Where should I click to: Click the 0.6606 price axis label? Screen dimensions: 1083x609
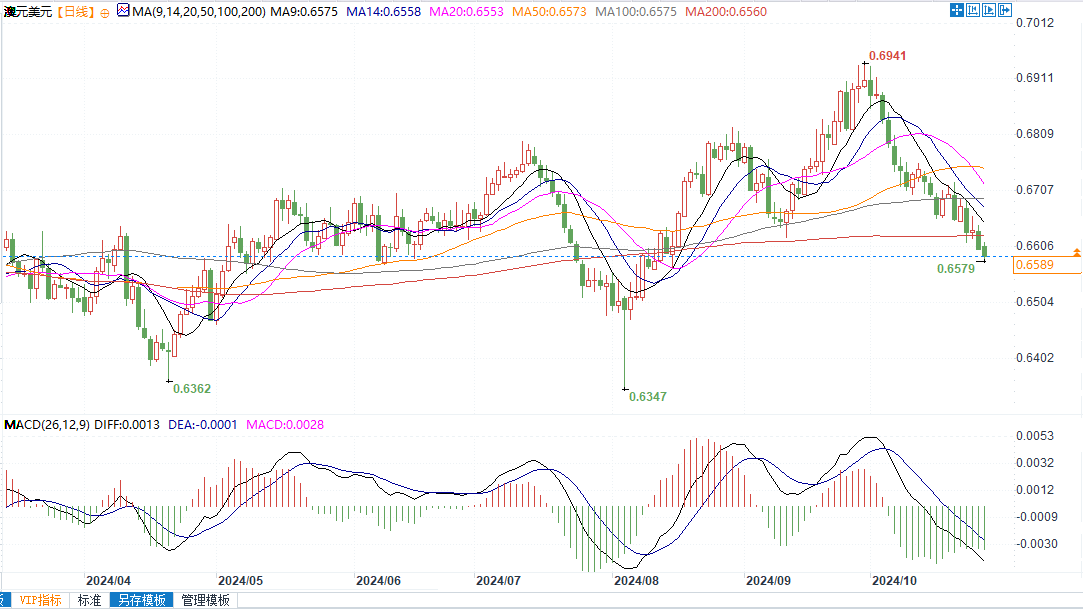pos(1035,246)
